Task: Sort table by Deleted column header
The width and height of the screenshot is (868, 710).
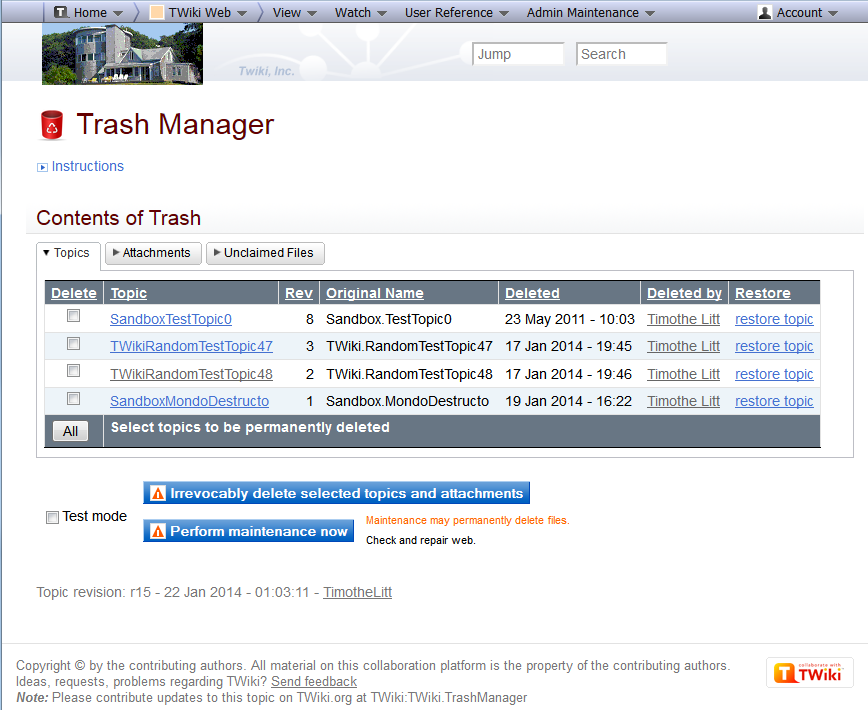Action: [532, 293]
